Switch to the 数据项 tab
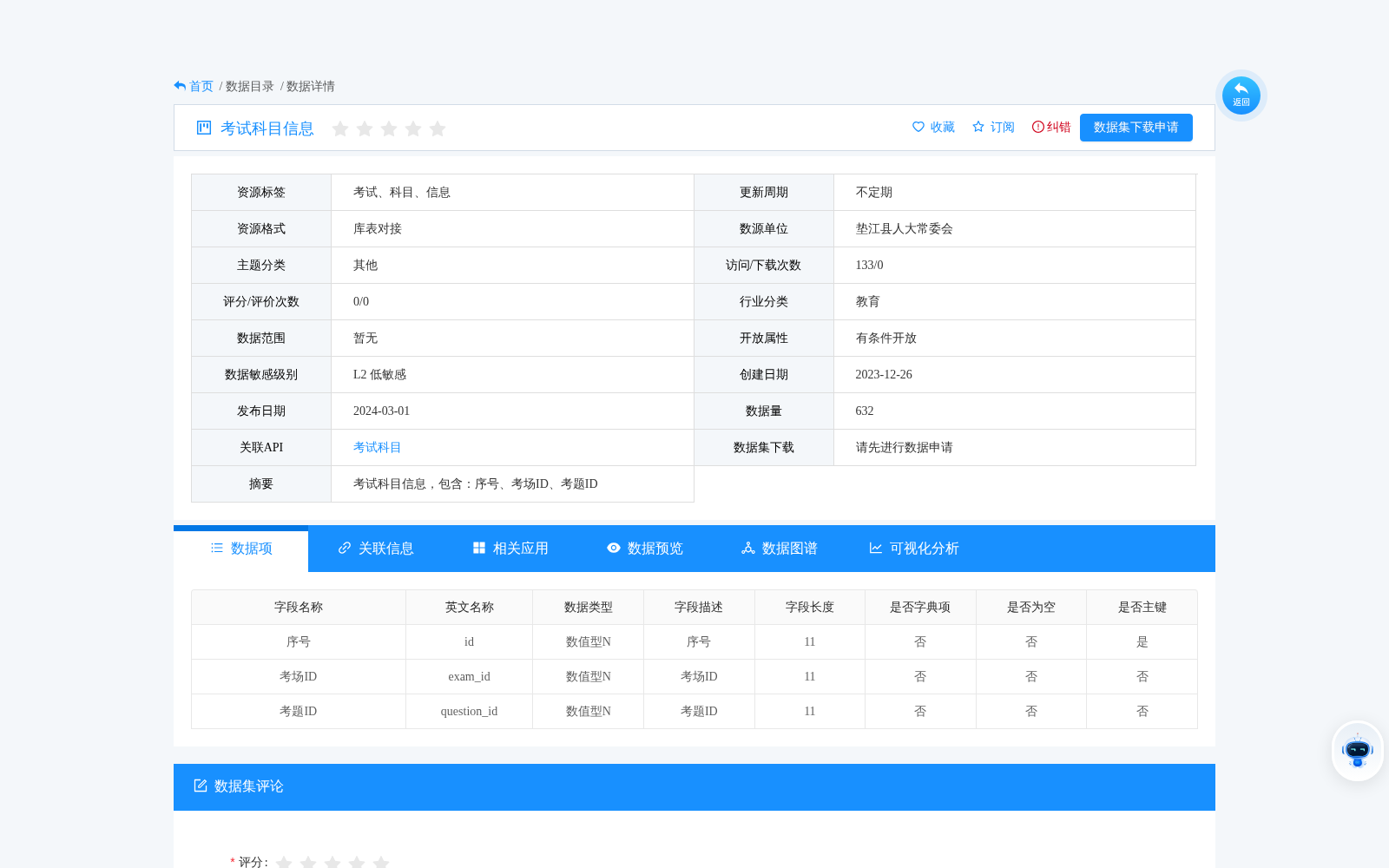The height and width of the screenshot is (868, 1389). coord(241,549)
